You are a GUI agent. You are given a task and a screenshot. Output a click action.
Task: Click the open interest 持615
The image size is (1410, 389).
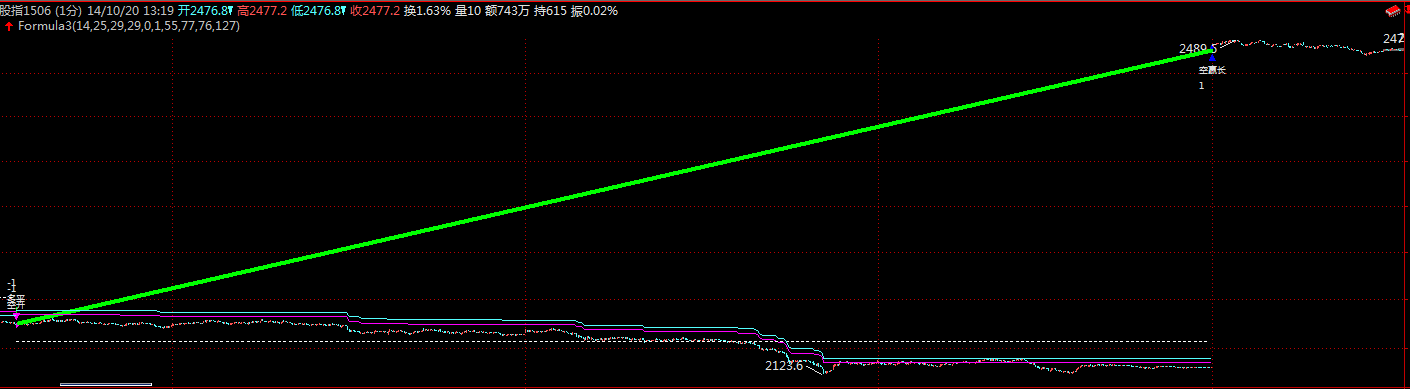[549, 10]
